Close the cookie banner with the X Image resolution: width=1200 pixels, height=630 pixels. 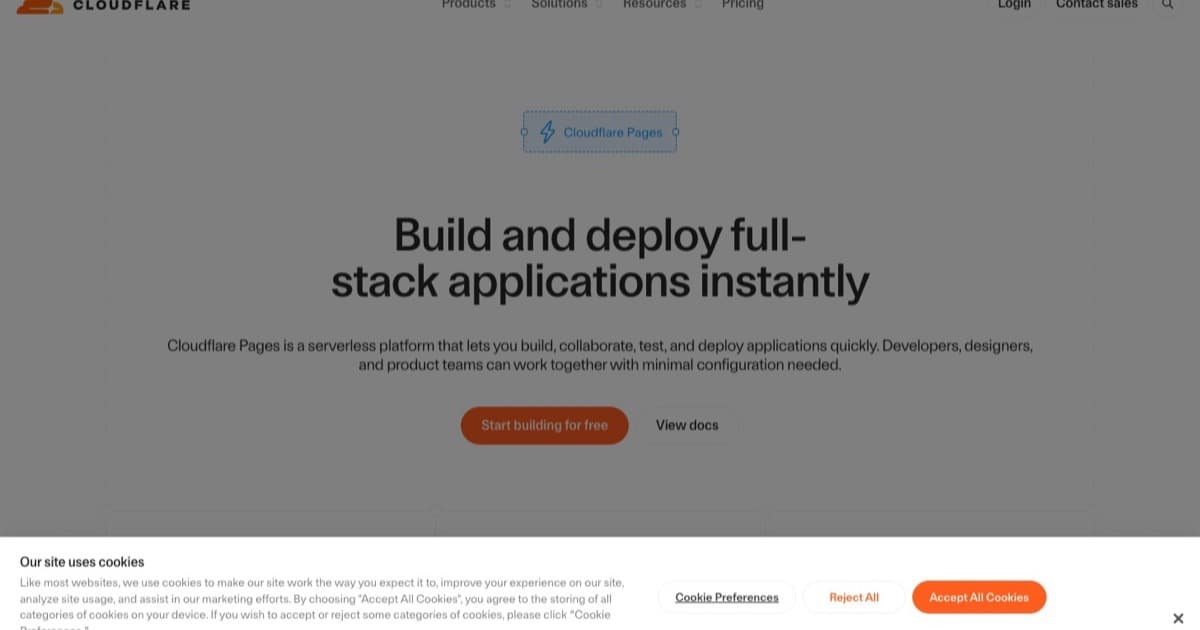point(1178,618)
